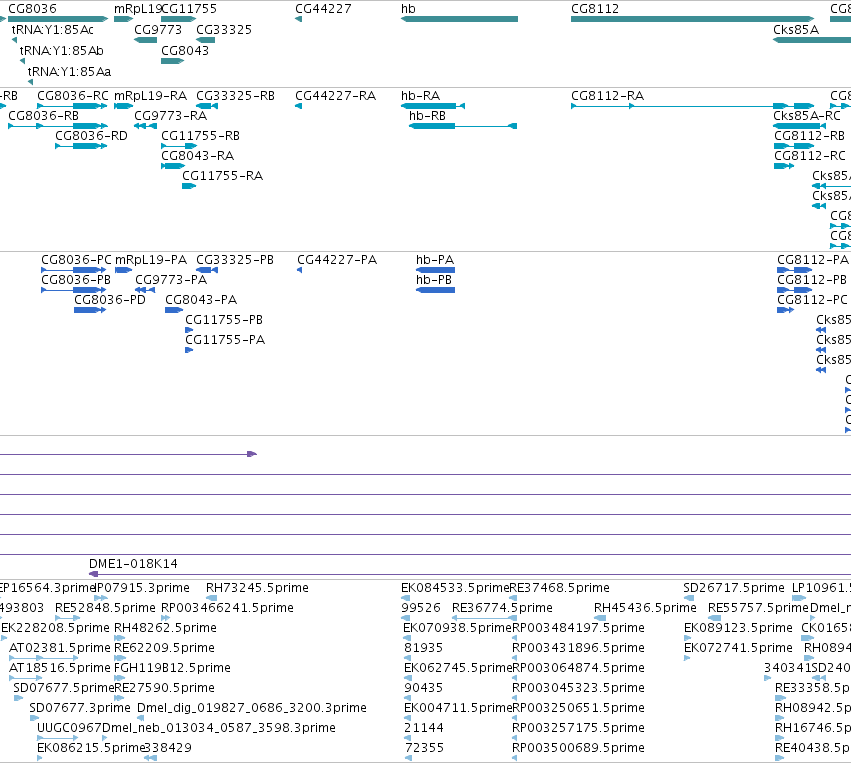Click the RE27590.5prime EST label

pyautogui.click(x=164, y=689)
